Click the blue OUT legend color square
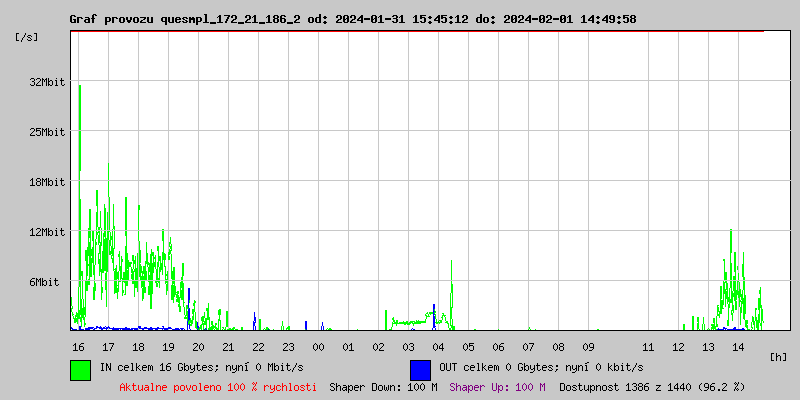 click(420, 369)
